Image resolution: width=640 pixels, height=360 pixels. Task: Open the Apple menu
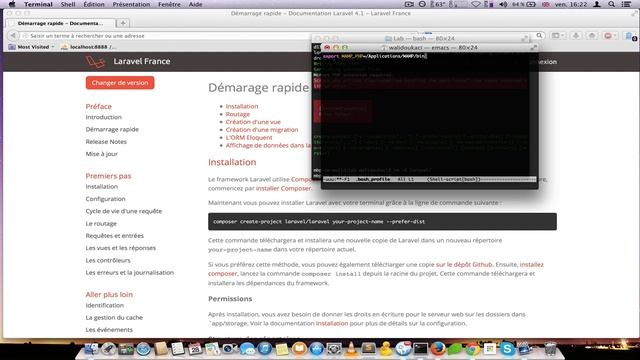pyautogui.click(x=12, y=4)
